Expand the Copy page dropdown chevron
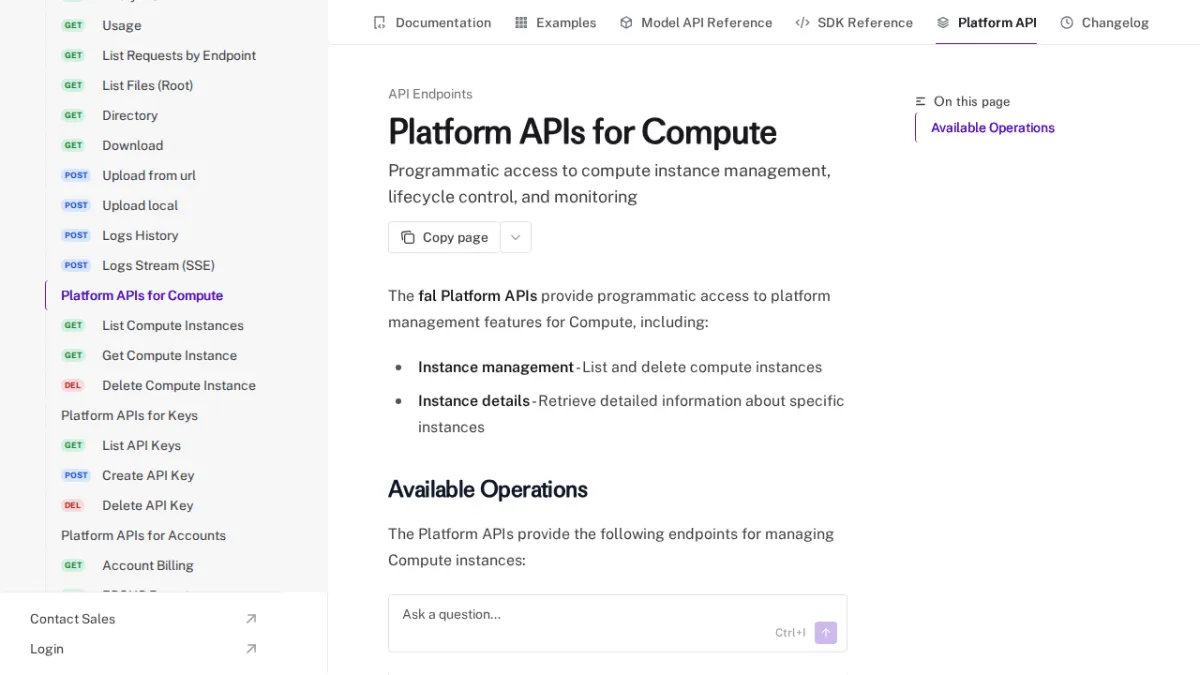 [x=516, y=237]
